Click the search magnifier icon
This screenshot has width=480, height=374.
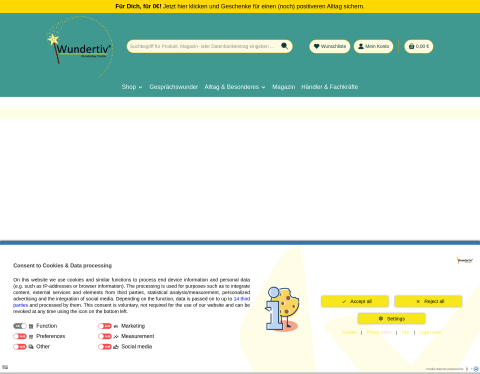point(284,46)
